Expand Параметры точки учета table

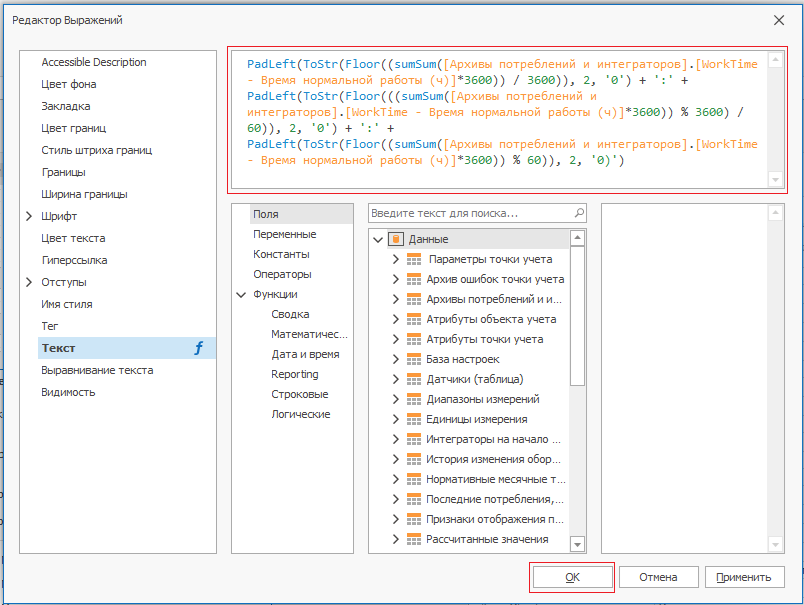tap(395, 259)
